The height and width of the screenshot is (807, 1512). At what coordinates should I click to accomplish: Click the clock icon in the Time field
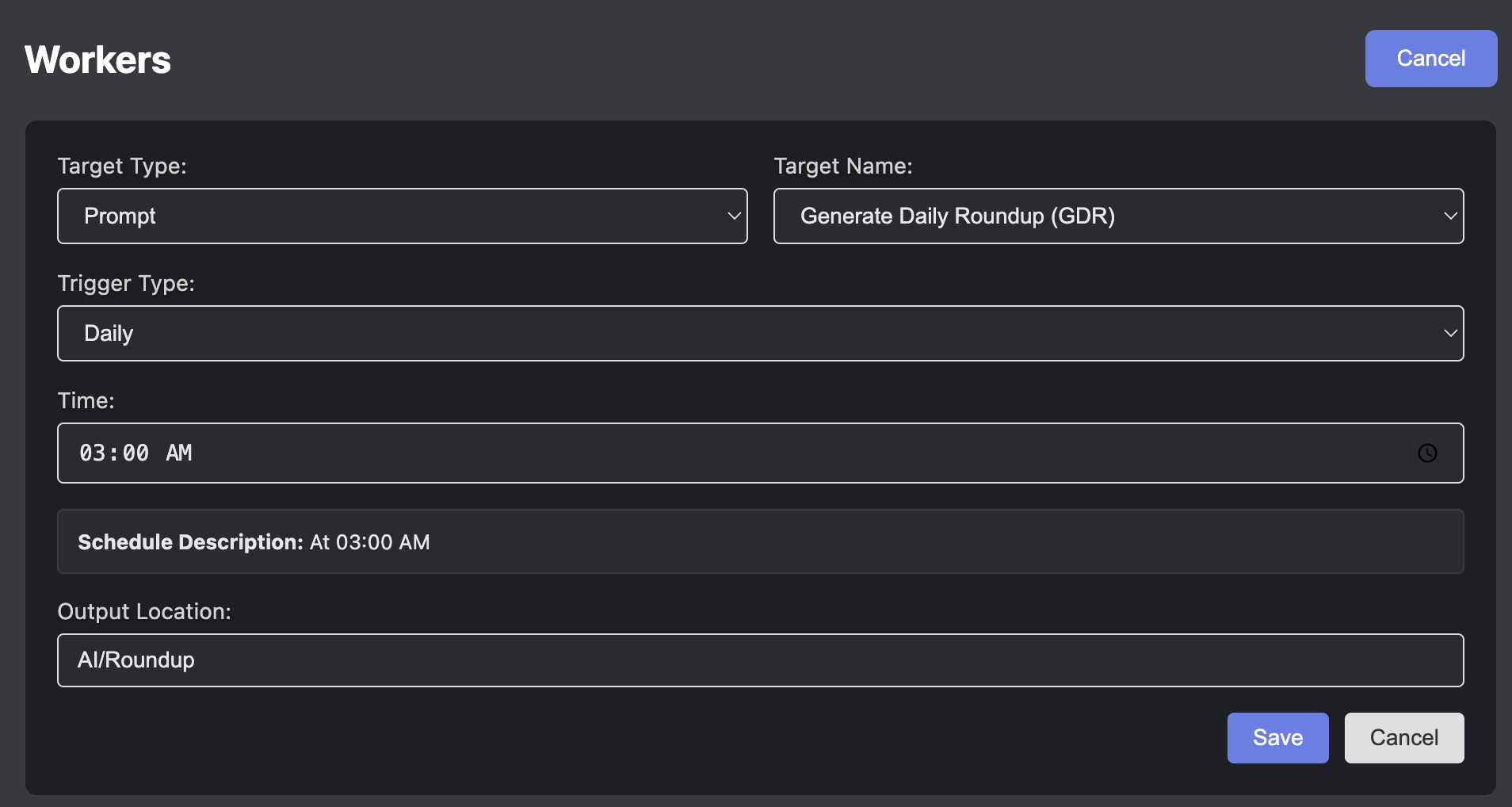[1426, 453]
